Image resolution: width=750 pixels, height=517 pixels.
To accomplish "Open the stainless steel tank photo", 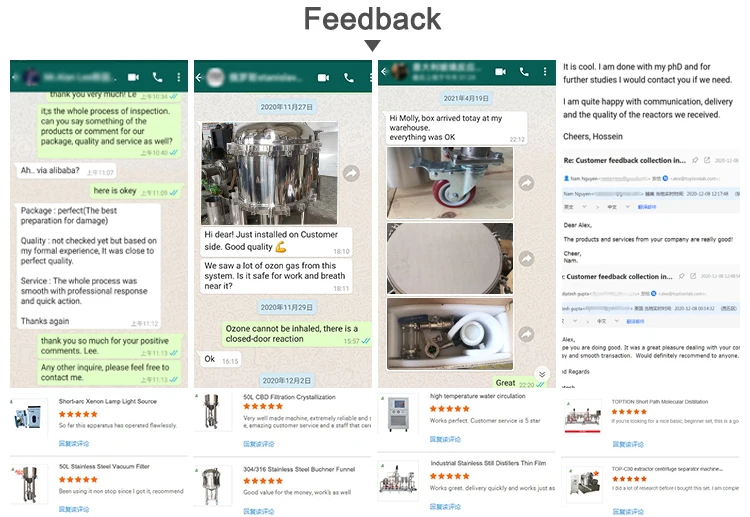I will coord(269,173).
